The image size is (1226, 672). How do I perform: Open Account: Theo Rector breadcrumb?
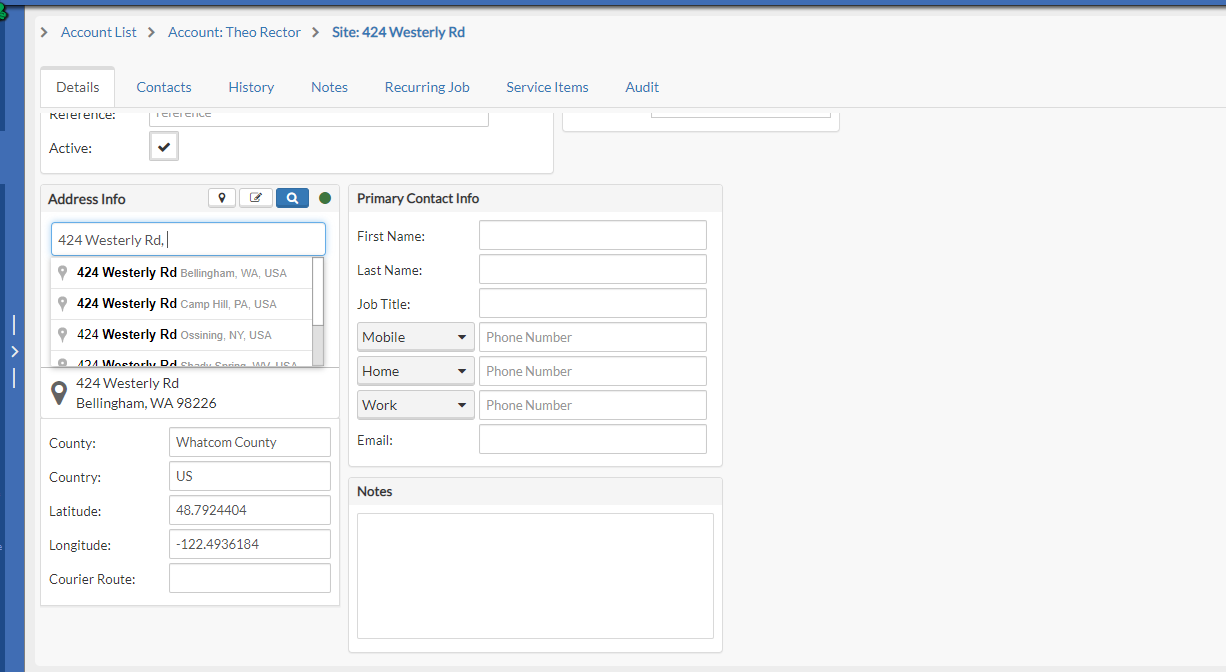pos(234,32)
